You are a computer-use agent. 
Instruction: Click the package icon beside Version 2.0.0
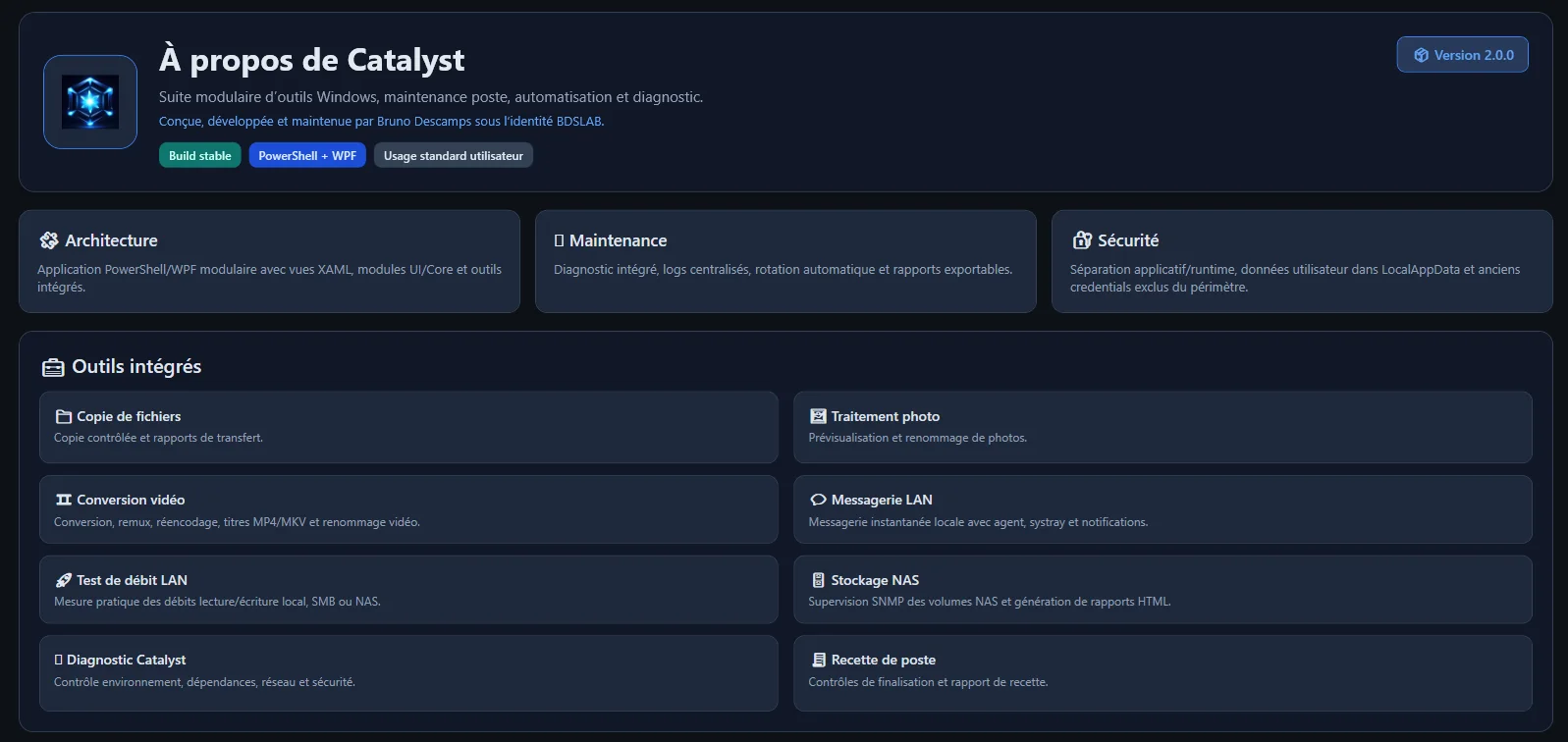(1421, 55)
